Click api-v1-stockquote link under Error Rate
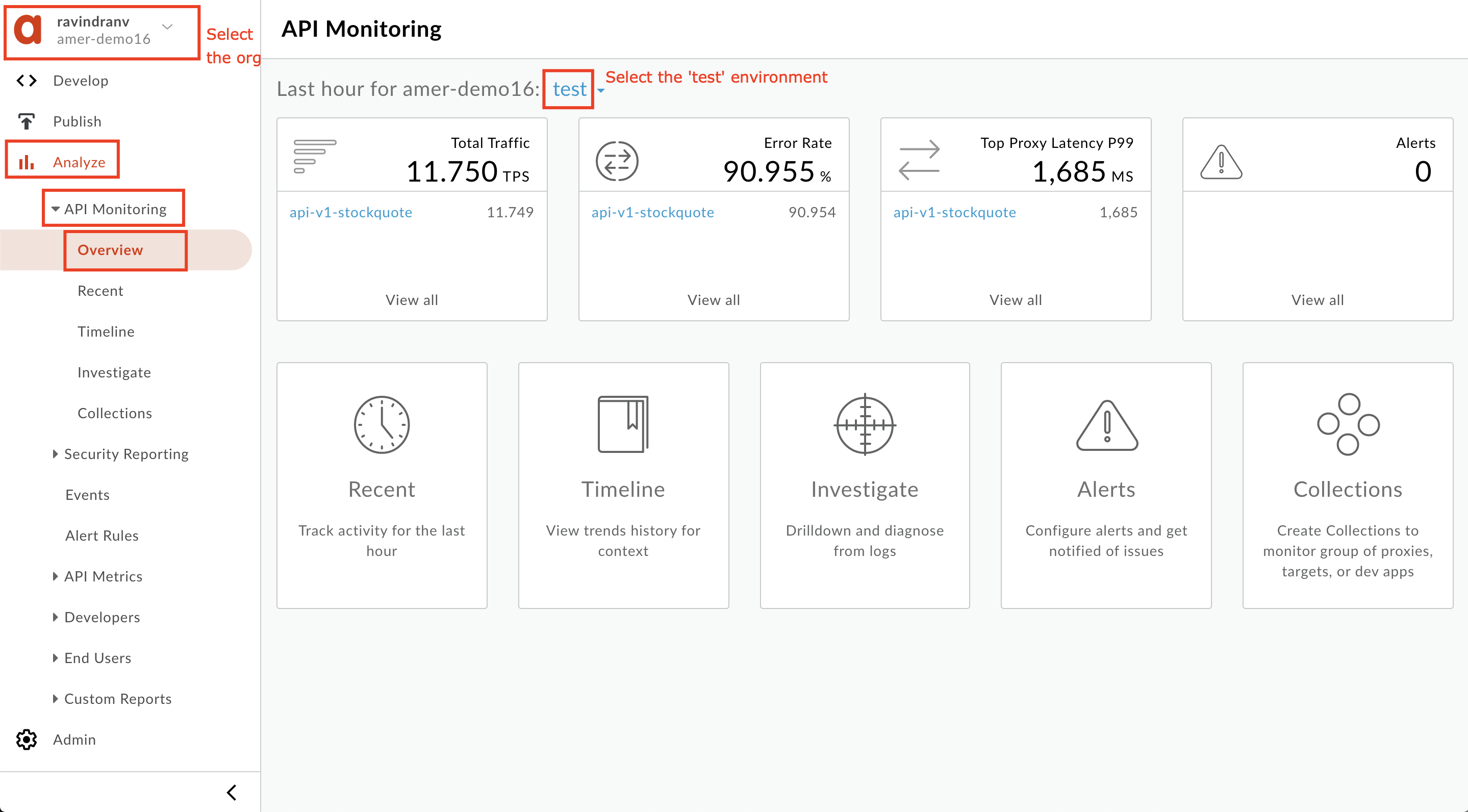 [652, 213]
